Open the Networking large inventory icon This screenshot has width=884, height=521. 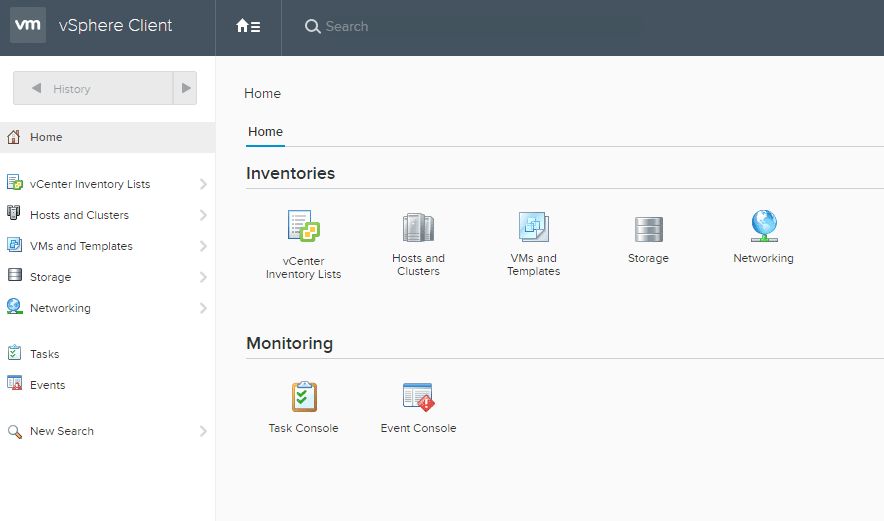[764, 226]
